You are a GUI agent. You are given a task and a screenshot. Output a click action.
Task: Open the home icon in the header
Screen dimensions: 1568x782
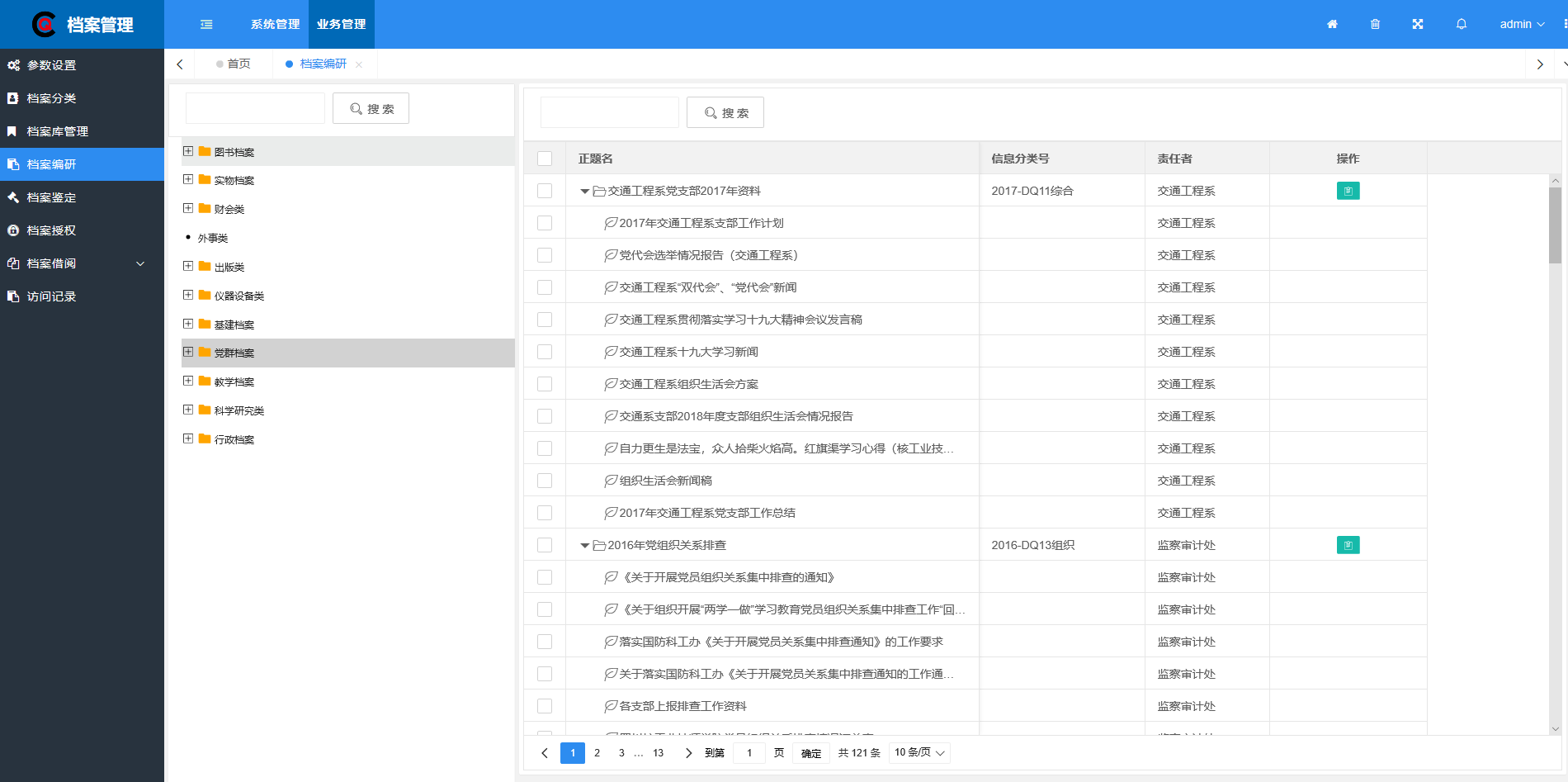(x=1332, y=24)
